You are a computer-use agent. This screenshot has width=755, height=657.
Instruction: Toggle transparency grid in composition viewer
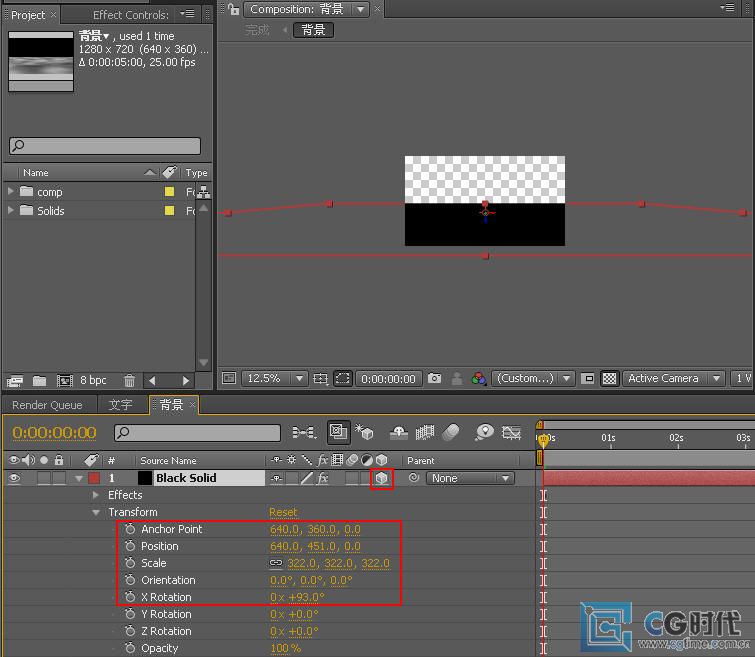610,379
